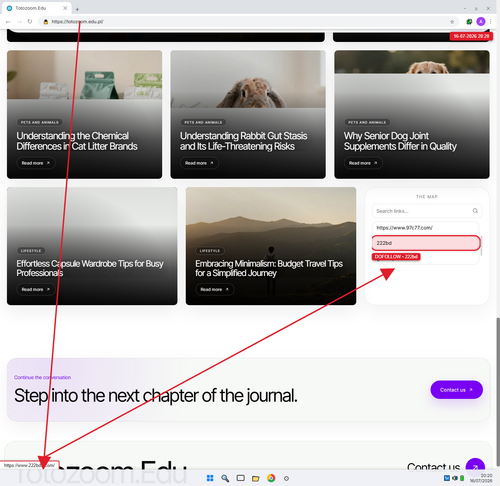This screenshot has width=500, height=486.
Task: Read more on Cat Litter Brands article
Action: (x=36, y=163)
